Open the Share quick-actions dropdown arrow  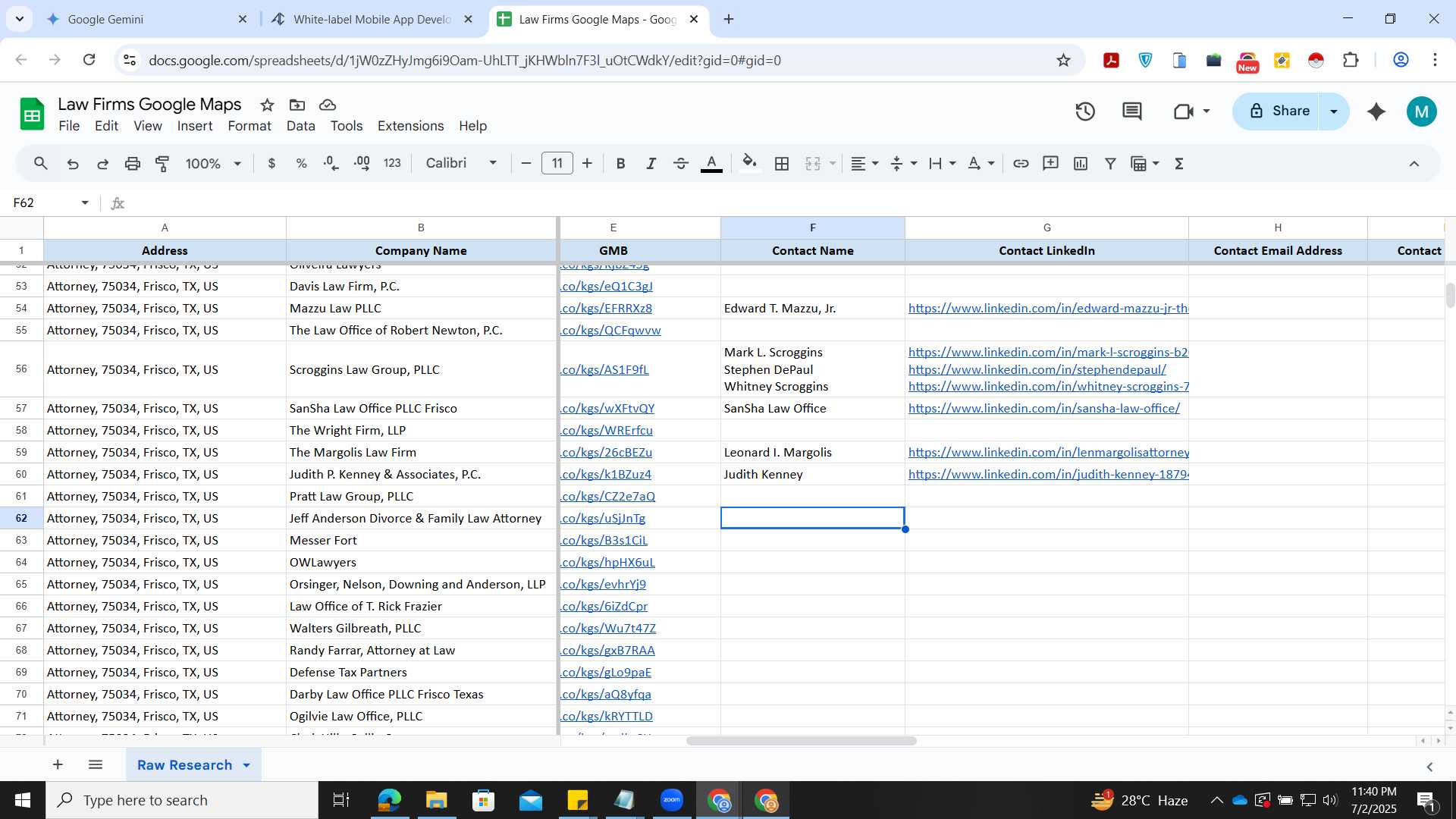(1334, 111)
